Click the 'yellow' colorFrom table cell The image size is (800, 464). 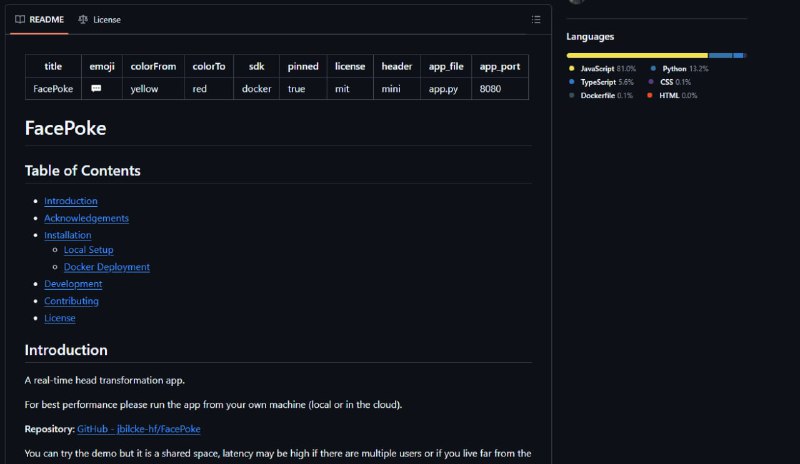[x=153, y=88]
